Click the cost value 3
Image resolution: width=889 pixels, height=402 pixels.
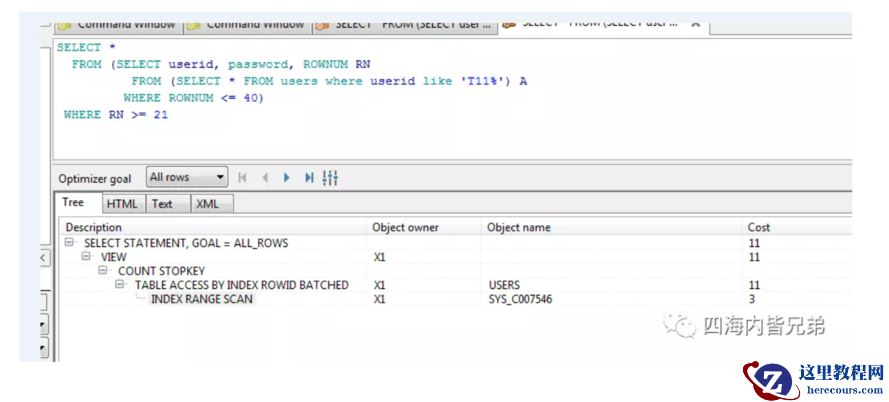point(752,299)
